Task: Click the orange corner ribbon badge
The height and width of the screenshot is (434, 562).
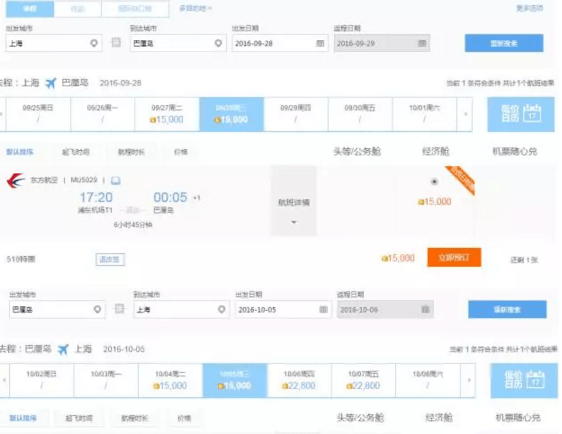Action: tap(463, 178)
